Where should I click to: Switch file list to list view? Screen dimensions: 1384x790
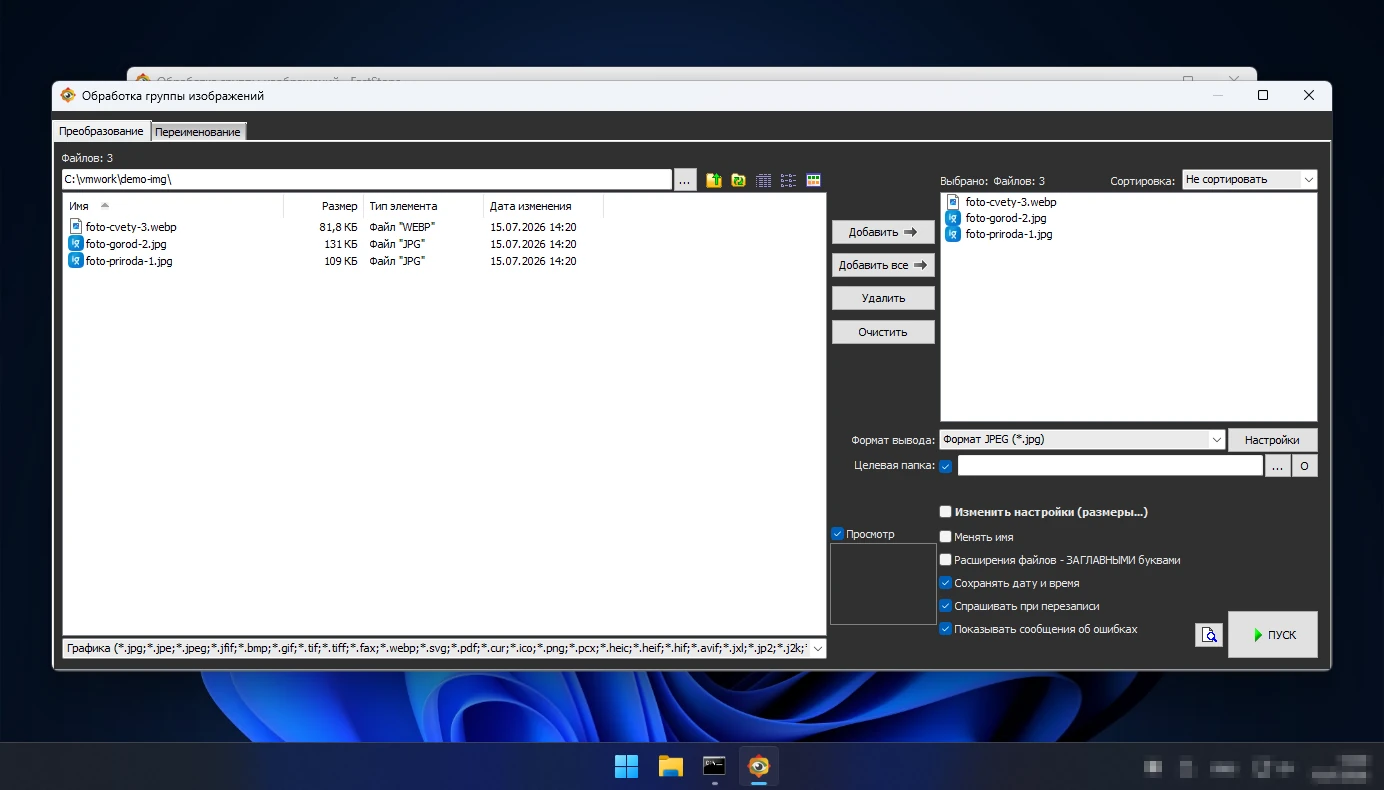788,180
